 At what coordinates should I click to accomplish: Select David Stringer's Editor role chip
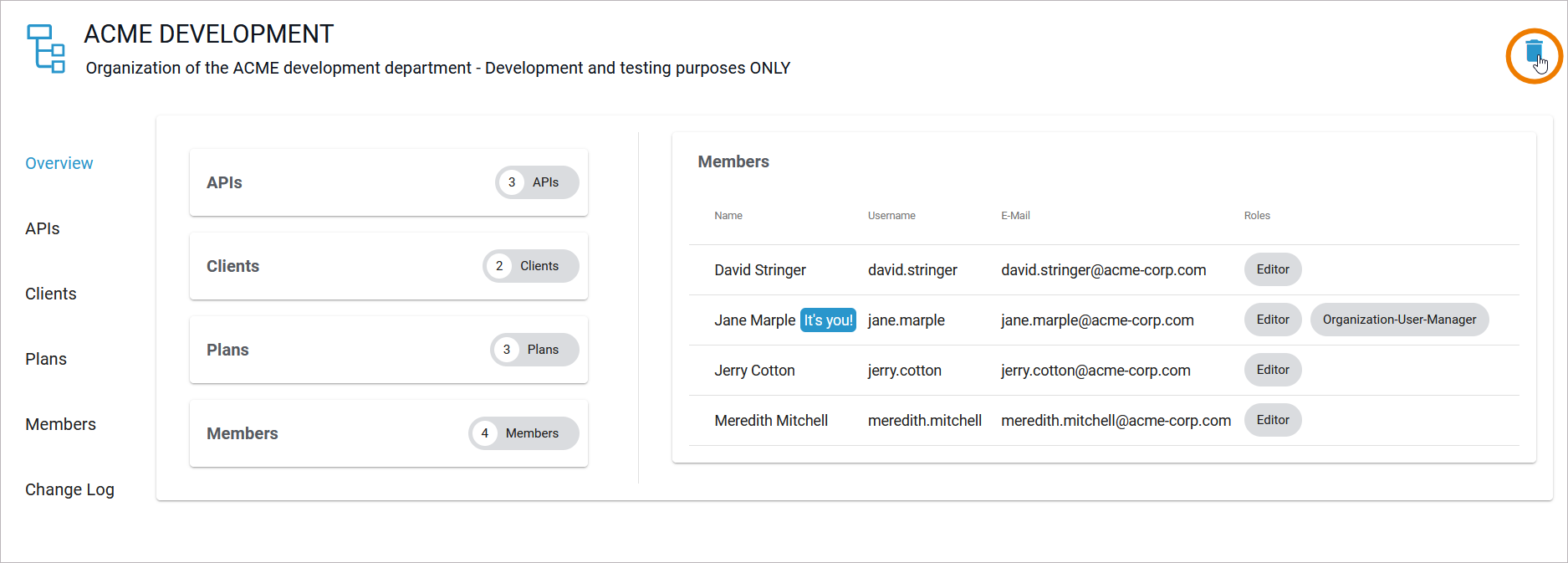point(1272,269)
